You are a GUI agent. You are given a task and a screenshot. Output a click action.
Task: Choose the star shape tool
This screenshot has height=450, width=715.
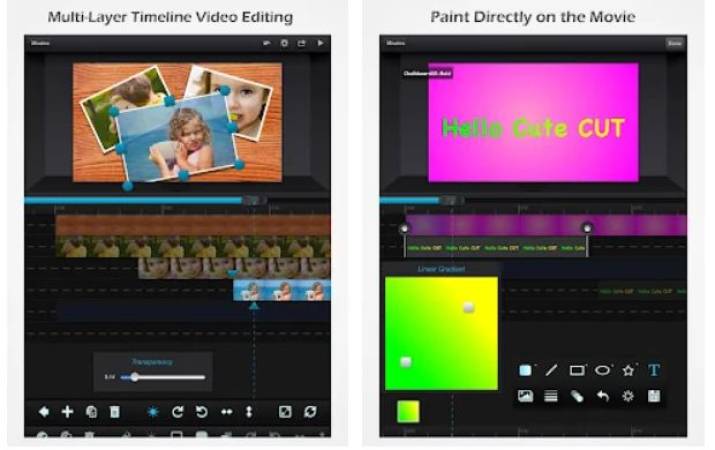(628, 370)
